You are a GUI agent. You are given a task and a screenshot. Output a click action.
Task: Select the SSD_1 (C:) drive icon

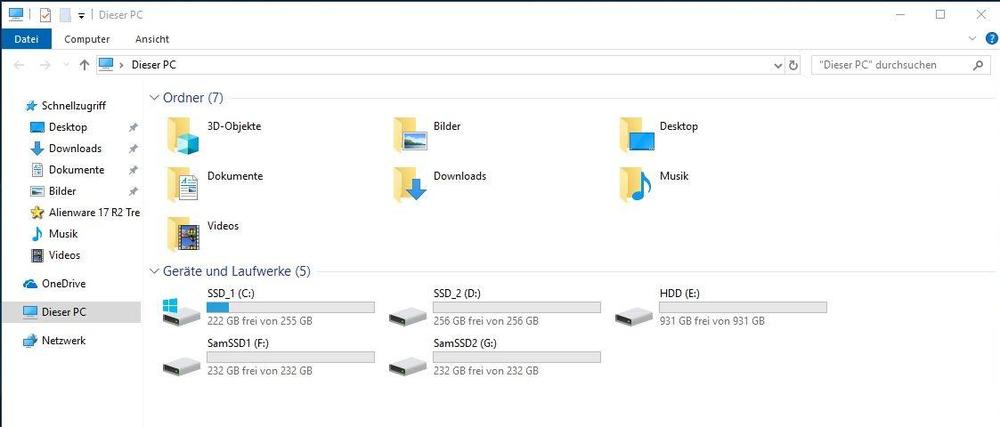[x=183, y=310]
